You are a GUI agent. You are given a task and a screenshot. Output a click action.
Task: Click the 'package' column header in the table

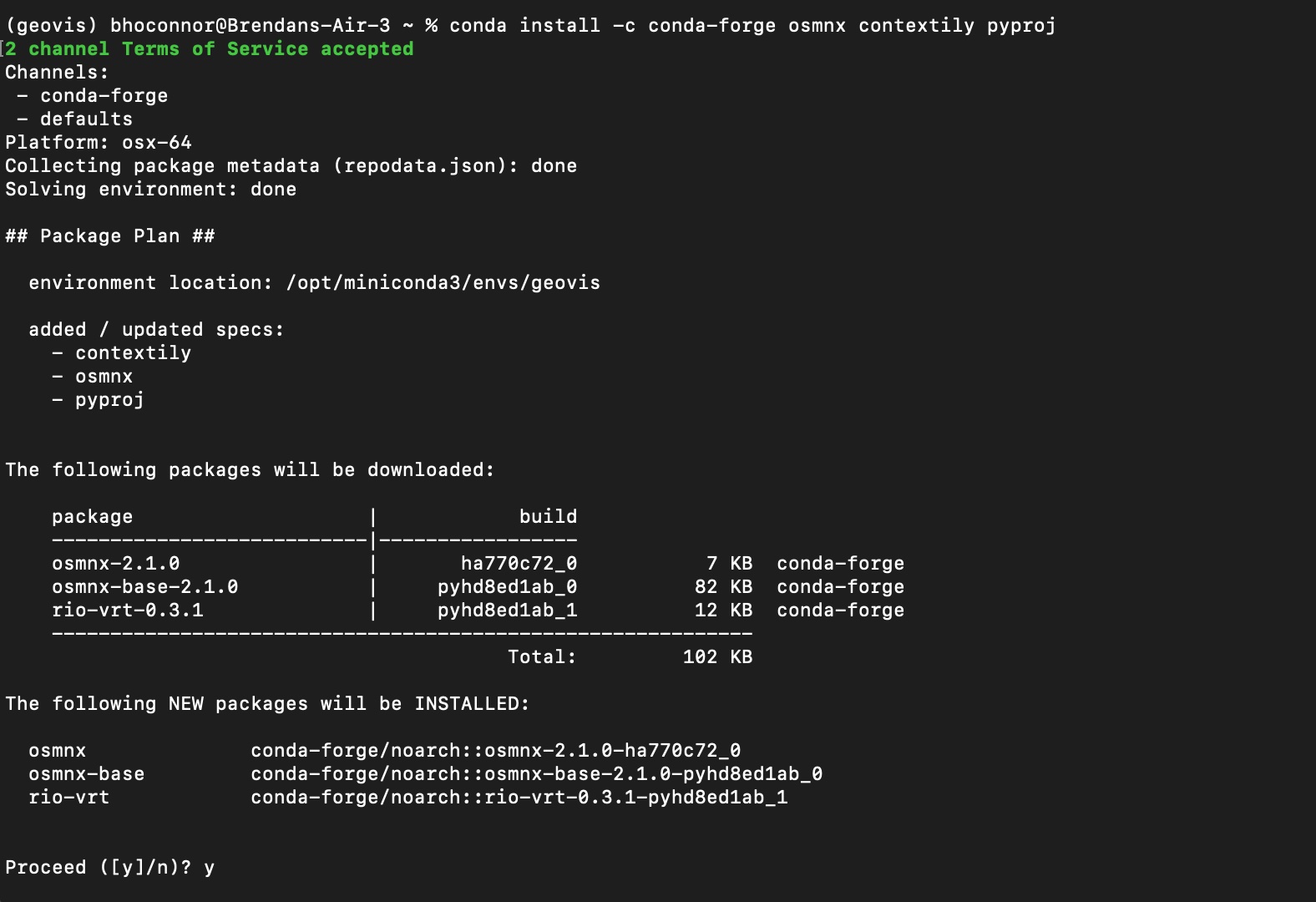92,517
